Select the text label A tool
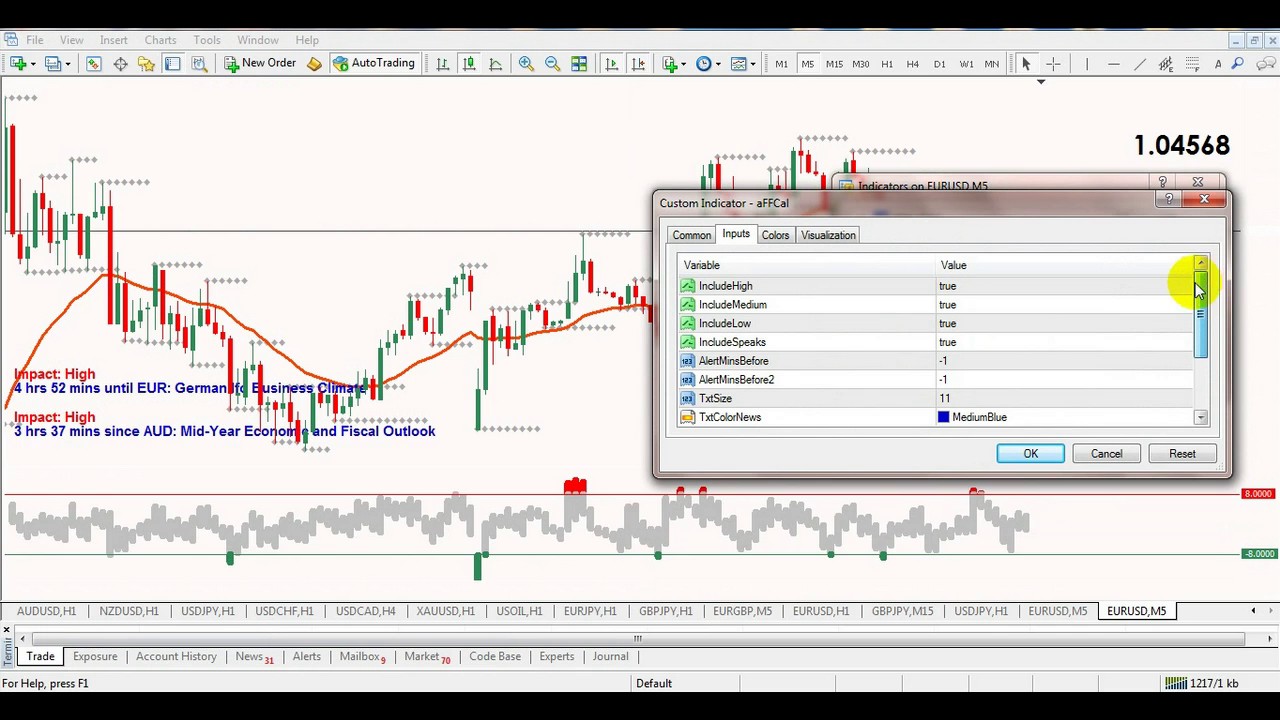 [1217, 64]
